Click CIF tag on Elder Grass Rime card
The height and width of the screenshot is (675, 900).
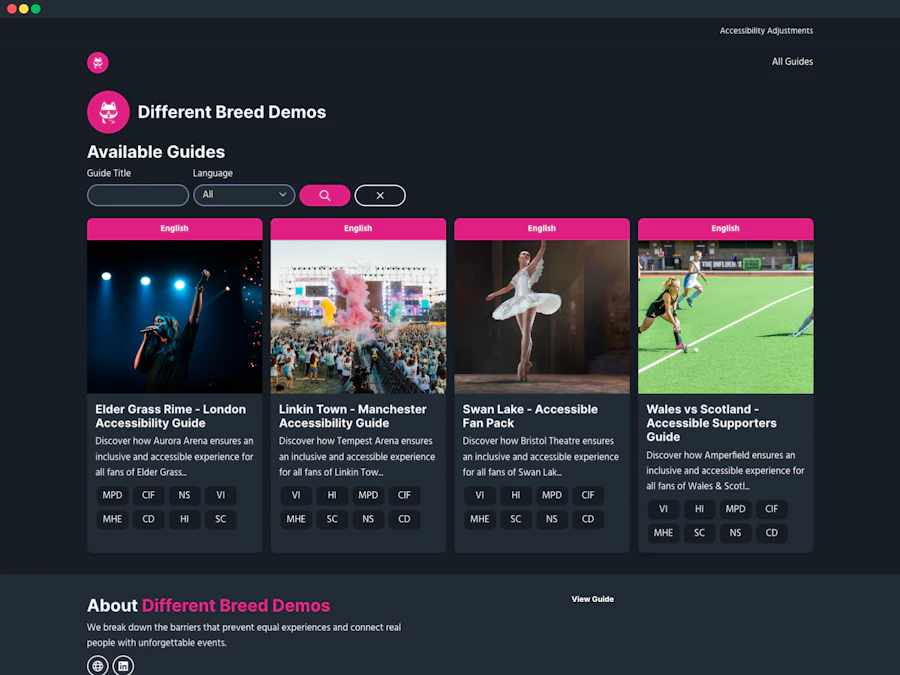coord(149,495)
